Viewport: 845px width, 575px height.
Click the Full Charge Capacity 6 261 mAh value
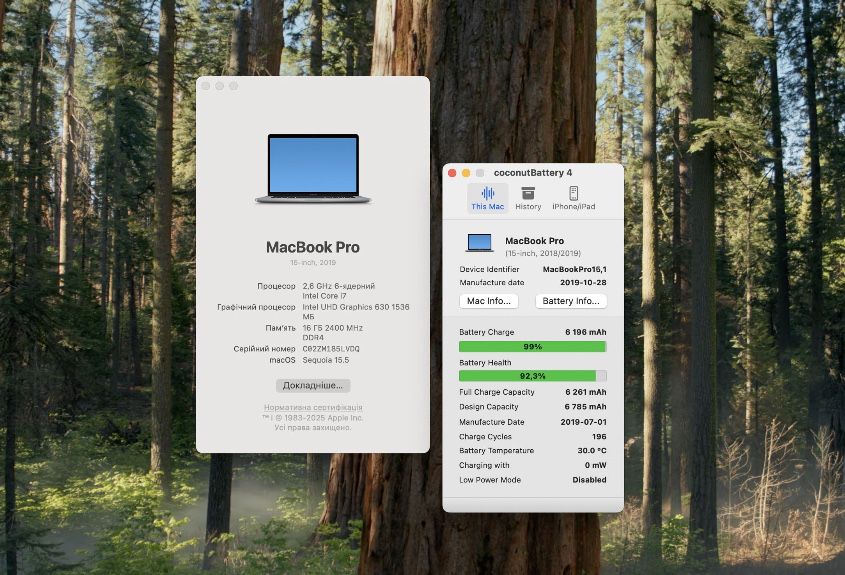[x=586, y=392]
